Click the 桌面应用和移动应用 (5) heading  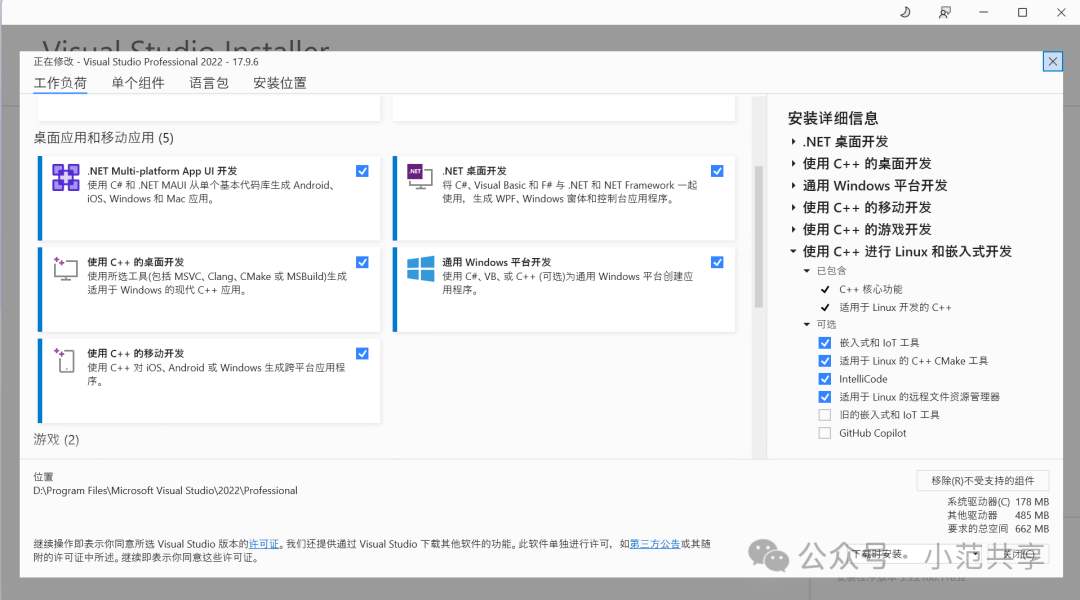(103, 138)
